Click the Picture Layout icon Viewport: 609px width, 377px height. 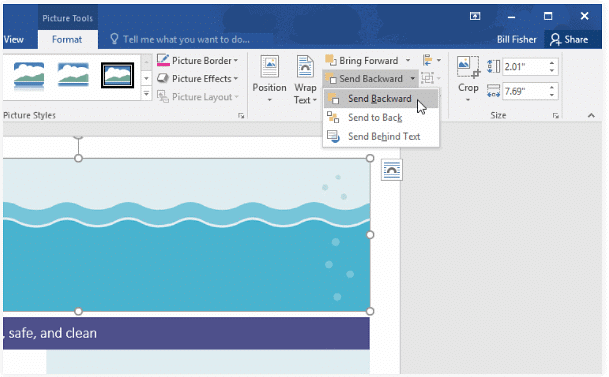click(x=163, y=96)
